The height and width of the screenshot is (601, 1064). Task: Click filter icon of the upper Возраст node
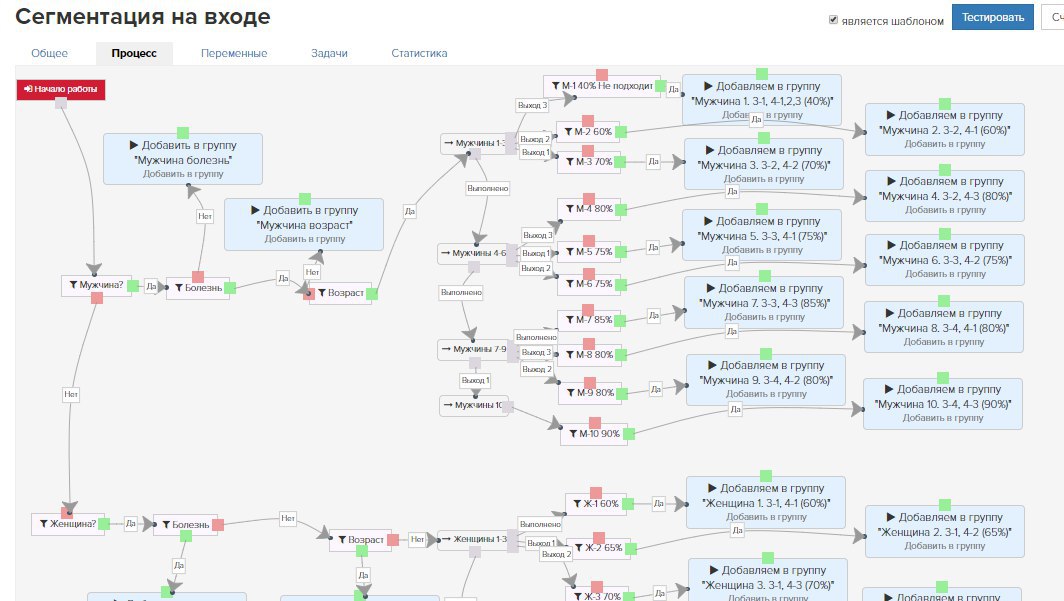click(322, 293)
